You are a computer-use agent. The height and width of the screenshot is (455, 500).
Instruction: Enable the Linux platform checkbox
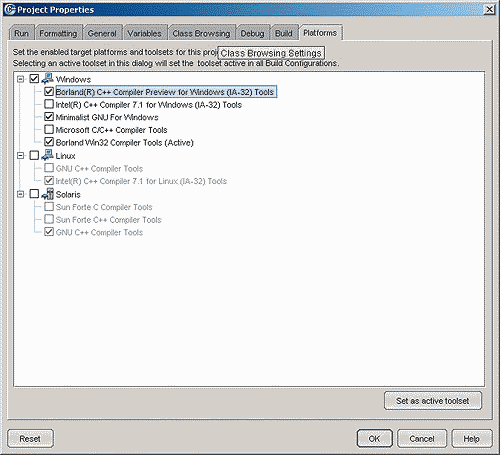(x=34, y=156)
